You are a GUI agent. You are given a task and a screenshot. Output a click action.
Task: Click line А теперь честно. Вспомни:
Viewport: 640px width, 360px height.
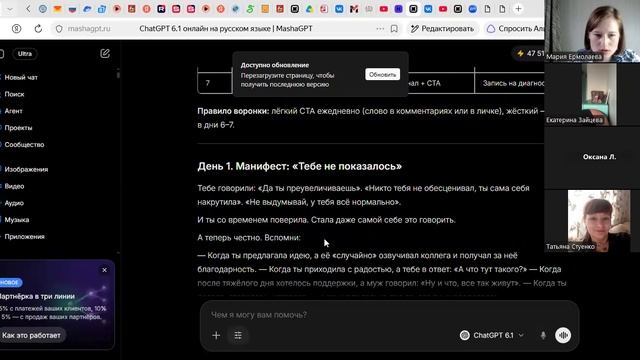click(249, 238)
